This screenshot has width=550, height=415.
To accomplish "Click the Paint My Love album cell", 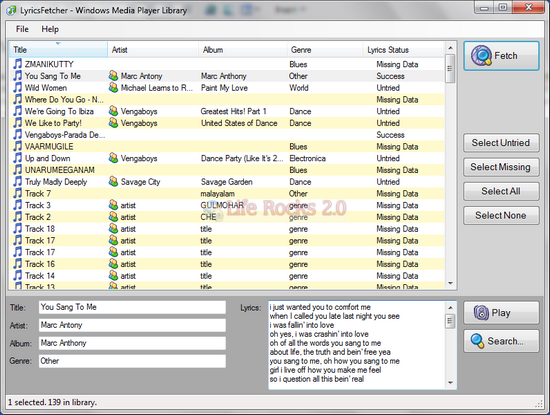I will coord(224,88).
